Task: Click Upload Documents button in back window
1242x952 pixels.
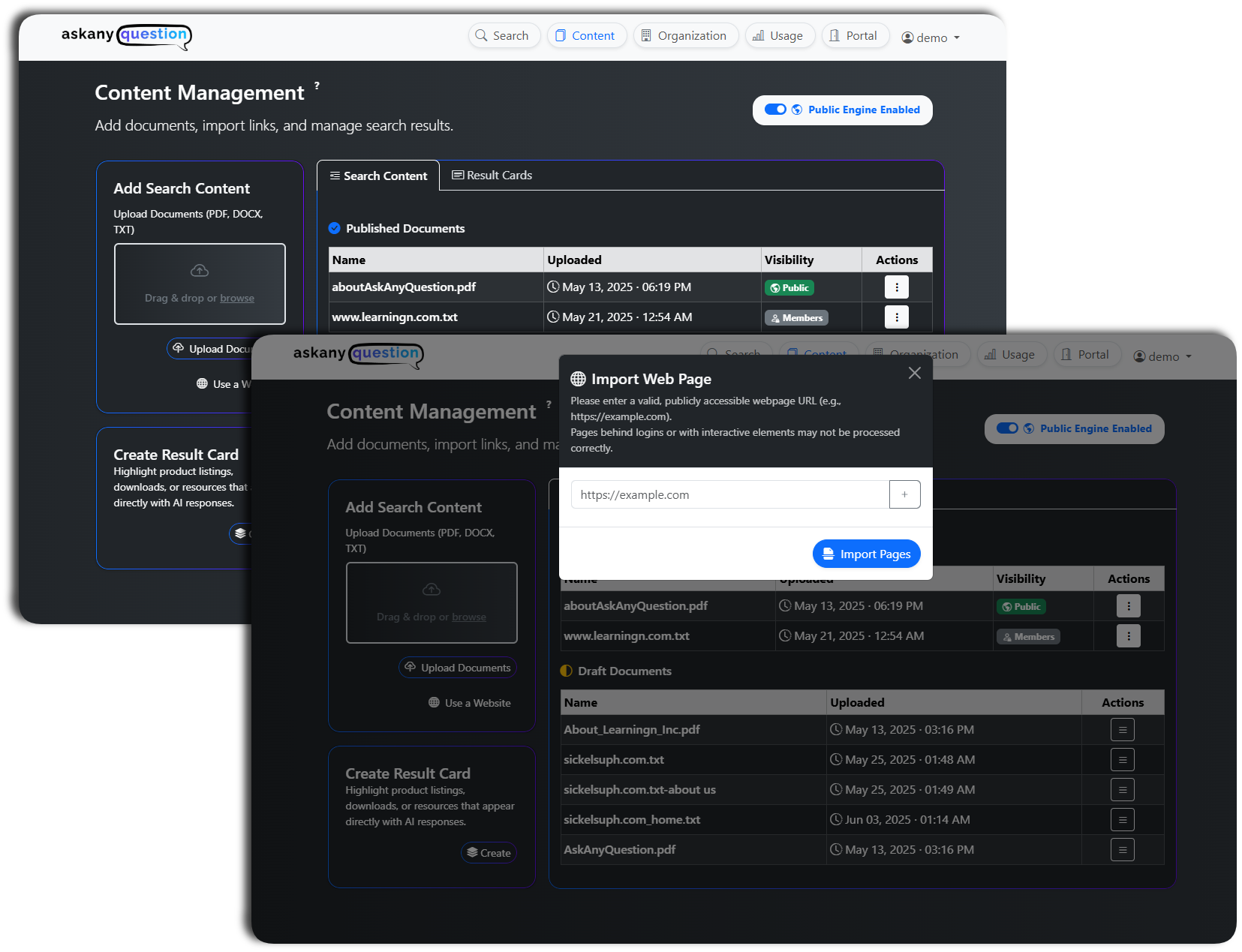Action: [209, 348]
